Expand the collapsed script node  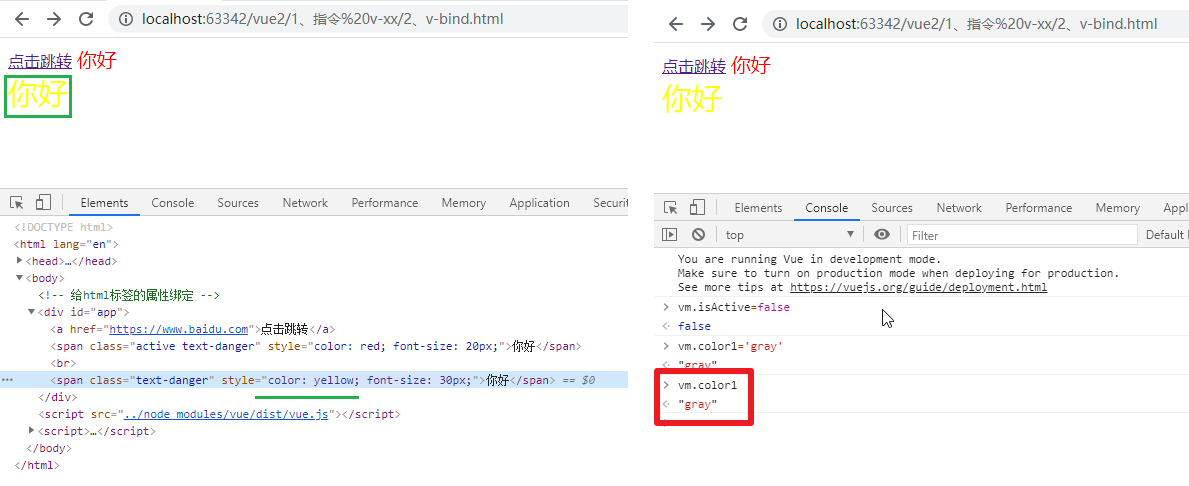32,431
